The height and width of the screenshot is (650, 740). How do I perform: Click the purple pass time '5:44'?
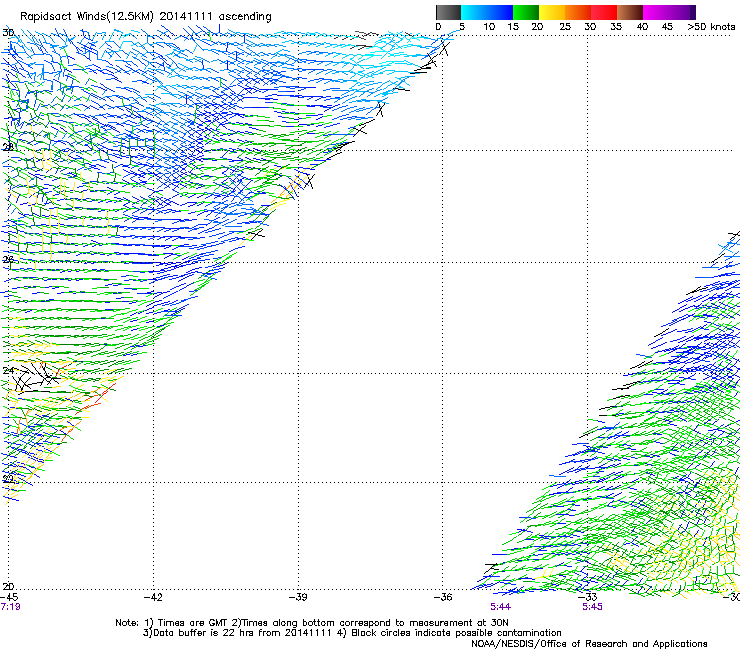pyautogui.click(x=500, y=607)
